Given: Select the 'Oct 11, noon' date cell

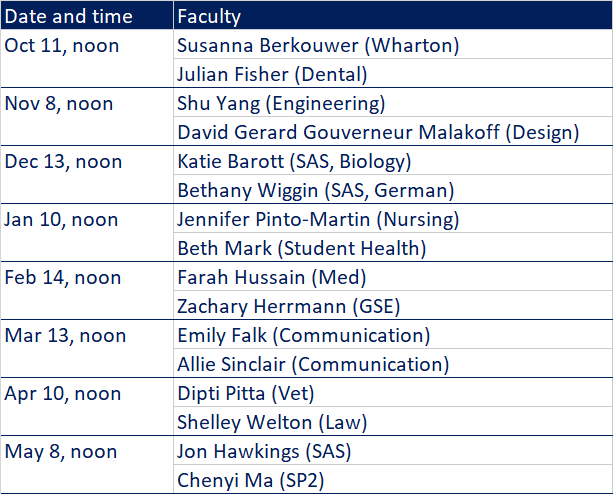Looking at the screenshot, I should tap(87, 59).
